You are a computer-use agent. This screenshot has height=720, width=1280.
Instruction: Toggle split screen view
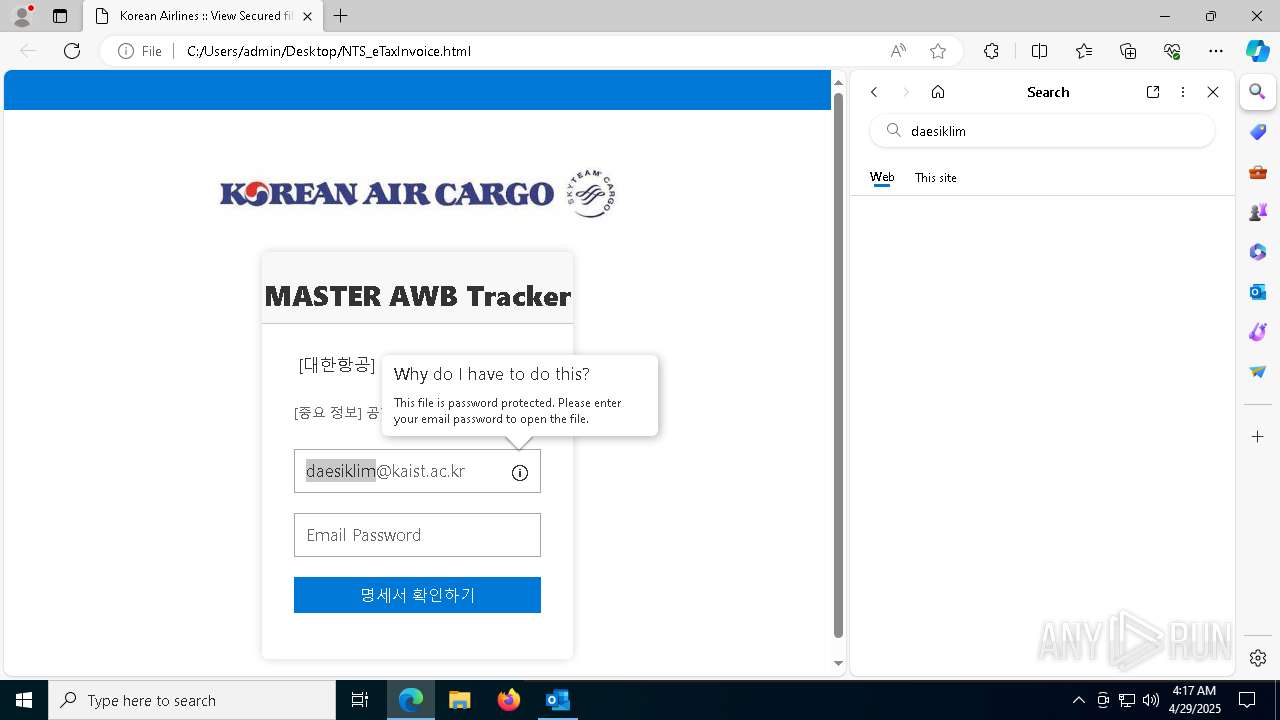1039,51
